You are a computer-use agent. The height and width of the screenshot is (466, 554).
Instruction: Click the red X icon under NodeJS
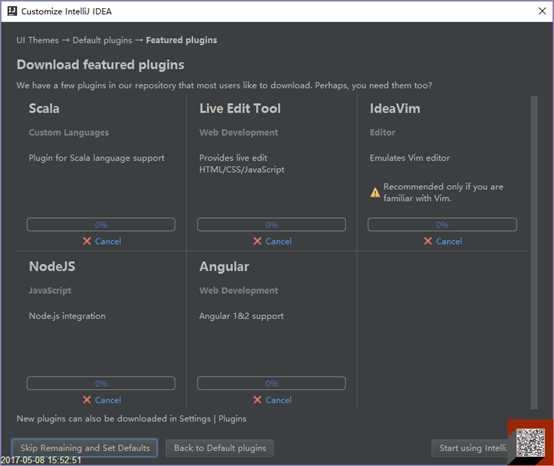point(87,400)
